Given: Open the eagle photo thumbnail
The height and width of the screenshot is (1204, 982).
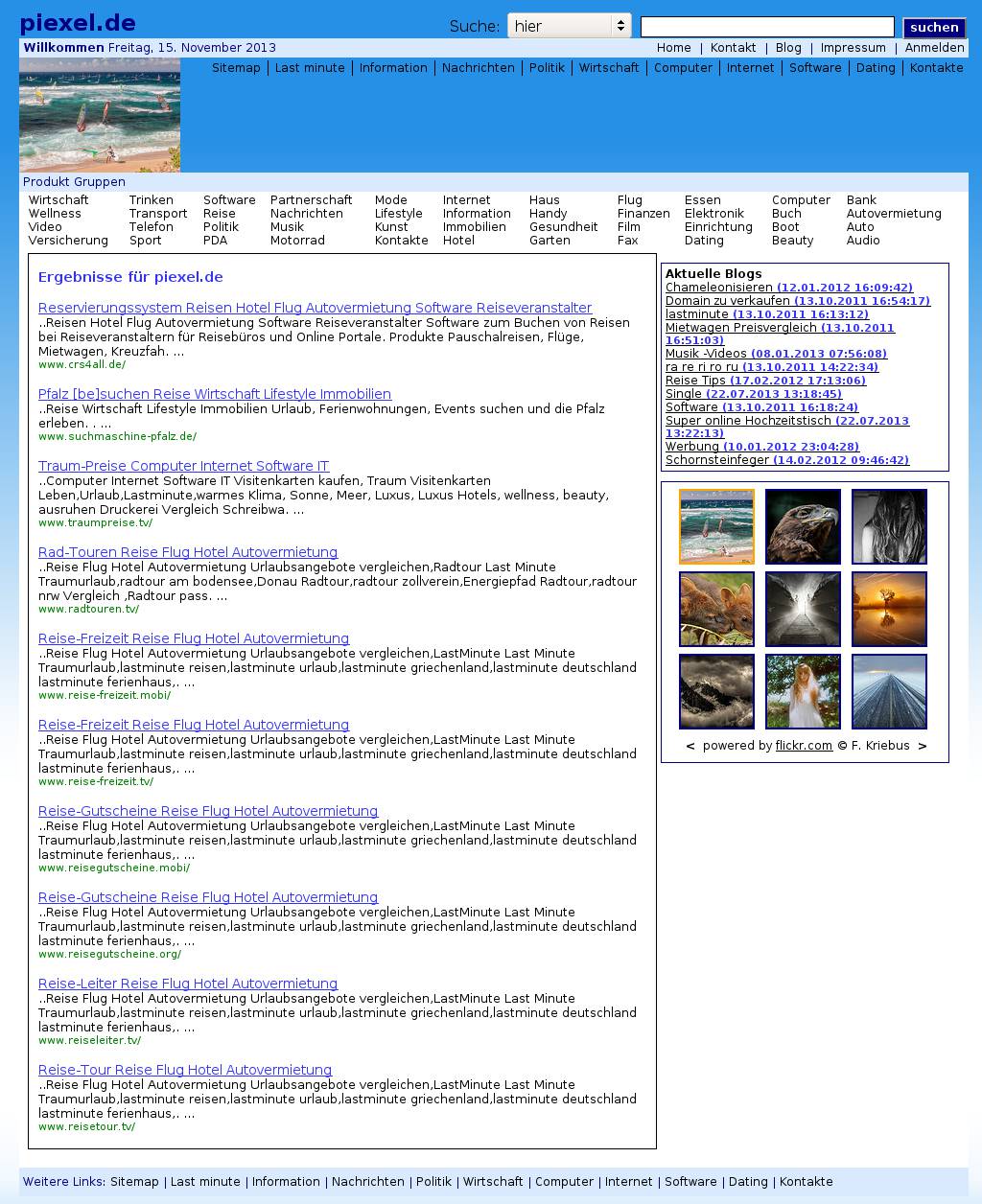Looking at the screenshot, I should (x=803, y=527).
